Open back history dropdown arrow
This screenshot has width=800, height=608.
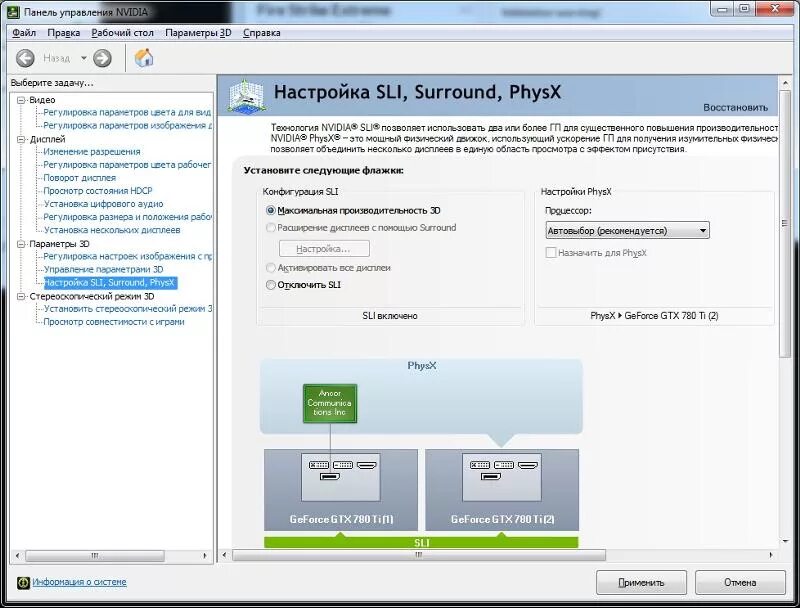coord(84,58)
